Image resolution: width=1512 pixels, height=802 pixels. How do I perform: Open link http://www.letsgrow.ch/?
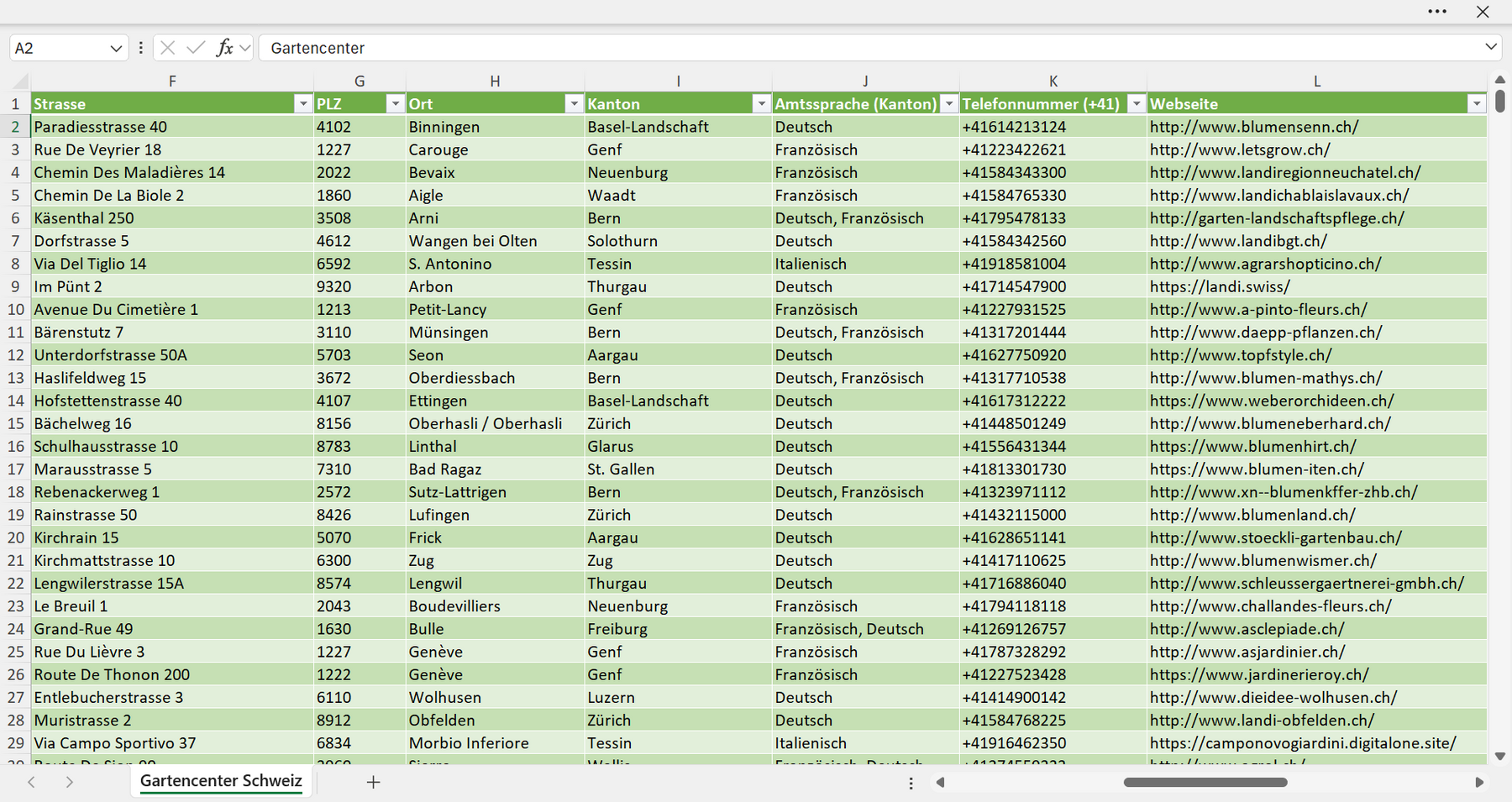coord(1240,149)
